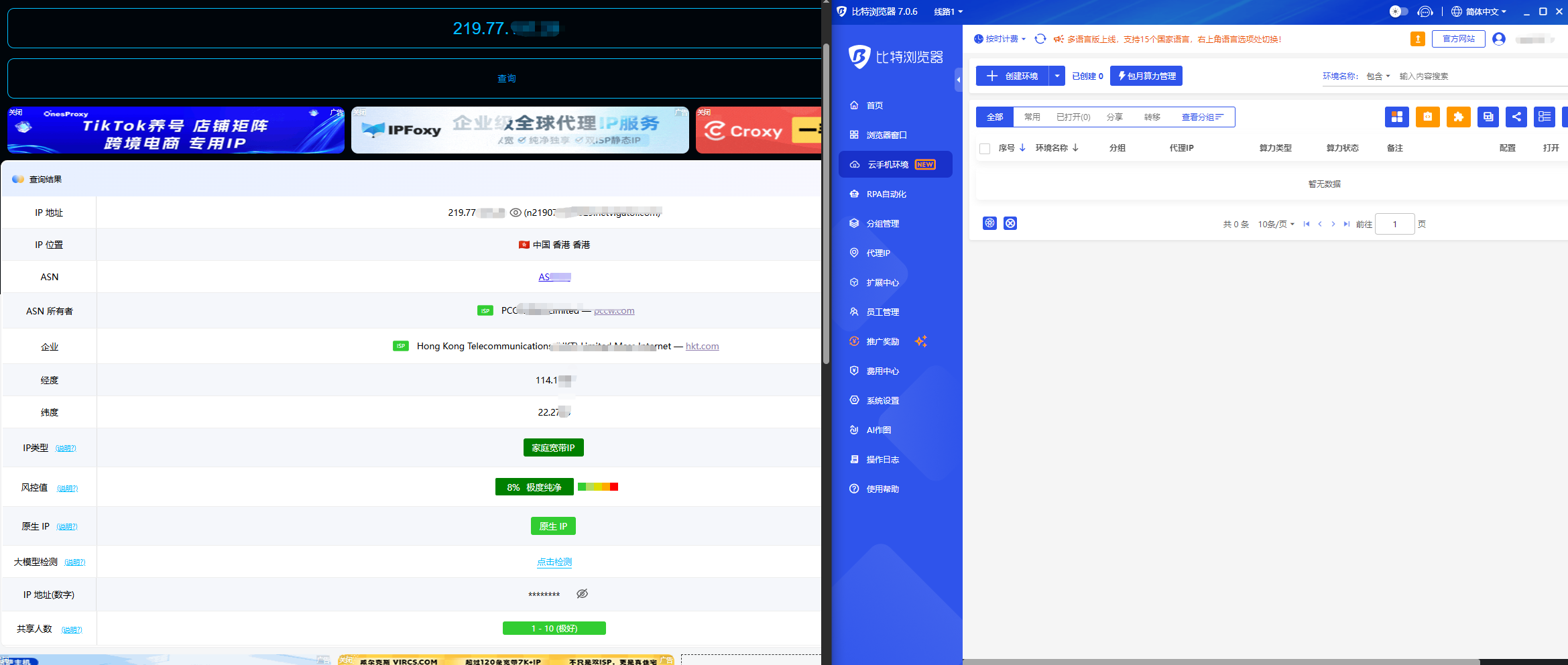Check the select-all checkbox in table header
This screenshot has width=1568, height=665.
point(985,148)
